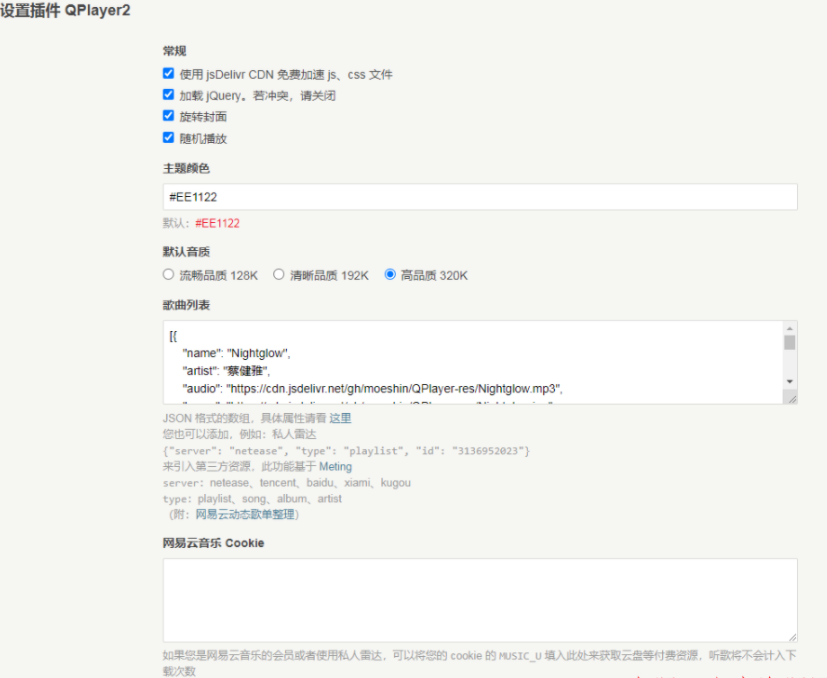Disable the 加载 jQuery checkbox

click(168, 95)
